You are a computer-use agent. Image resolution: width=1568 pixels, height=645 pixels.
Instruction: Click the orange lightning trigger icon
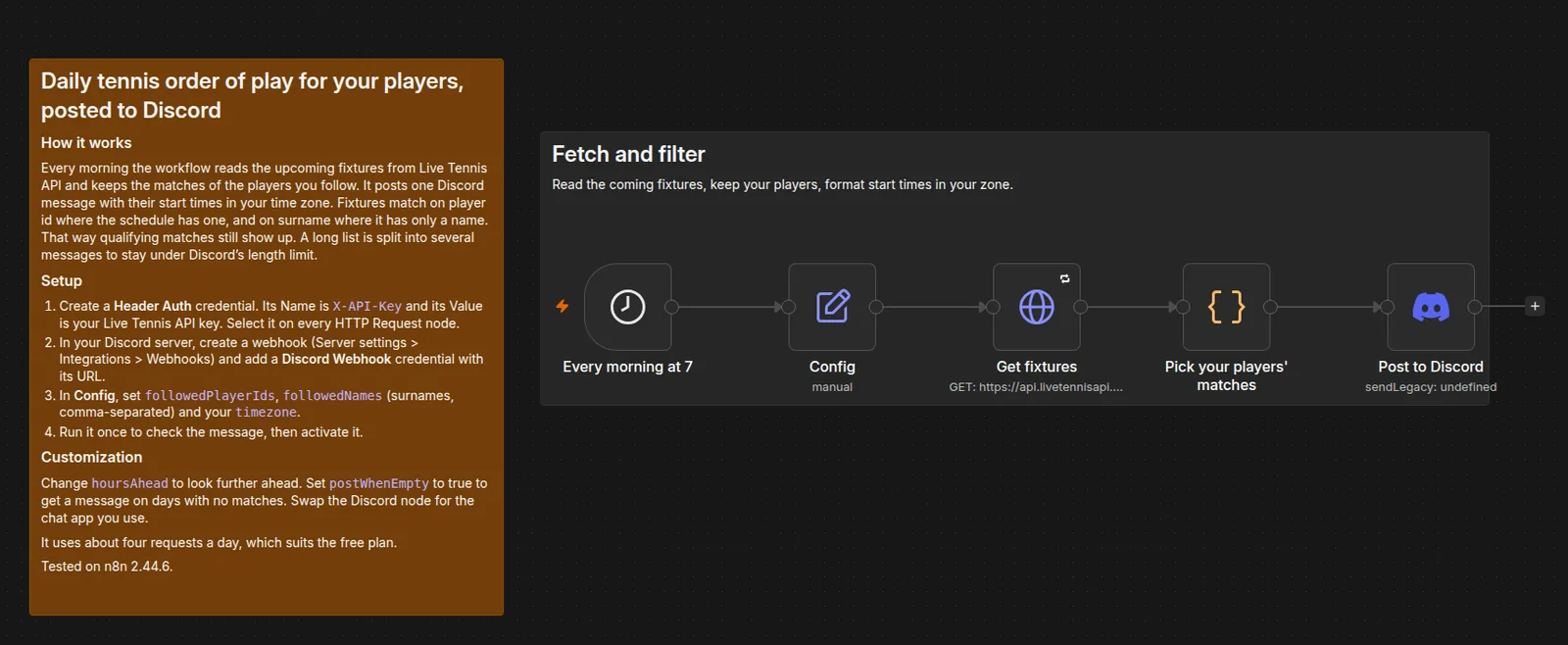563,306
